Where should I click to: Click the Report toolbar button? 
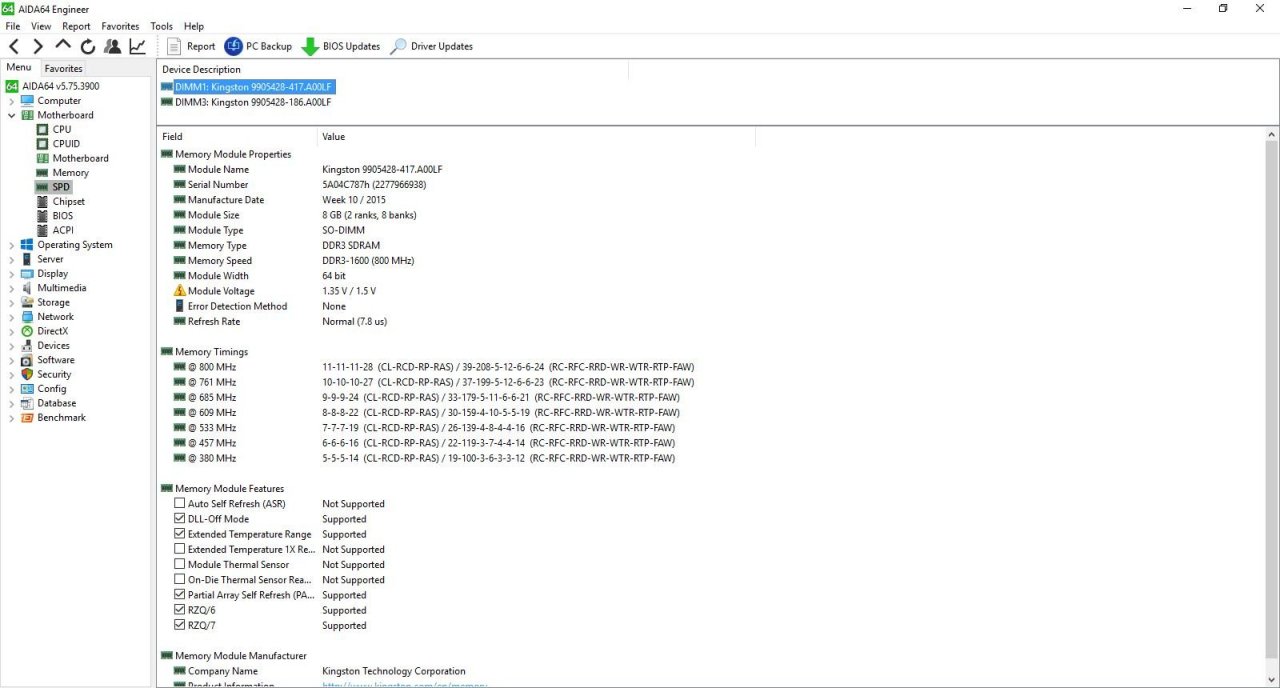[190, 46]
